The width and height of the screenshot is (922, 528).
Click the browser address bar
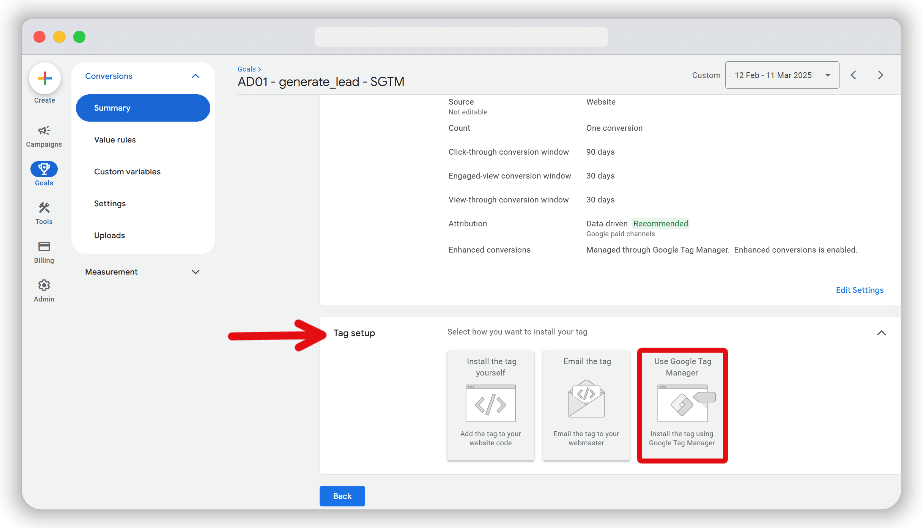pyautogui.click(x=461, y=37)
